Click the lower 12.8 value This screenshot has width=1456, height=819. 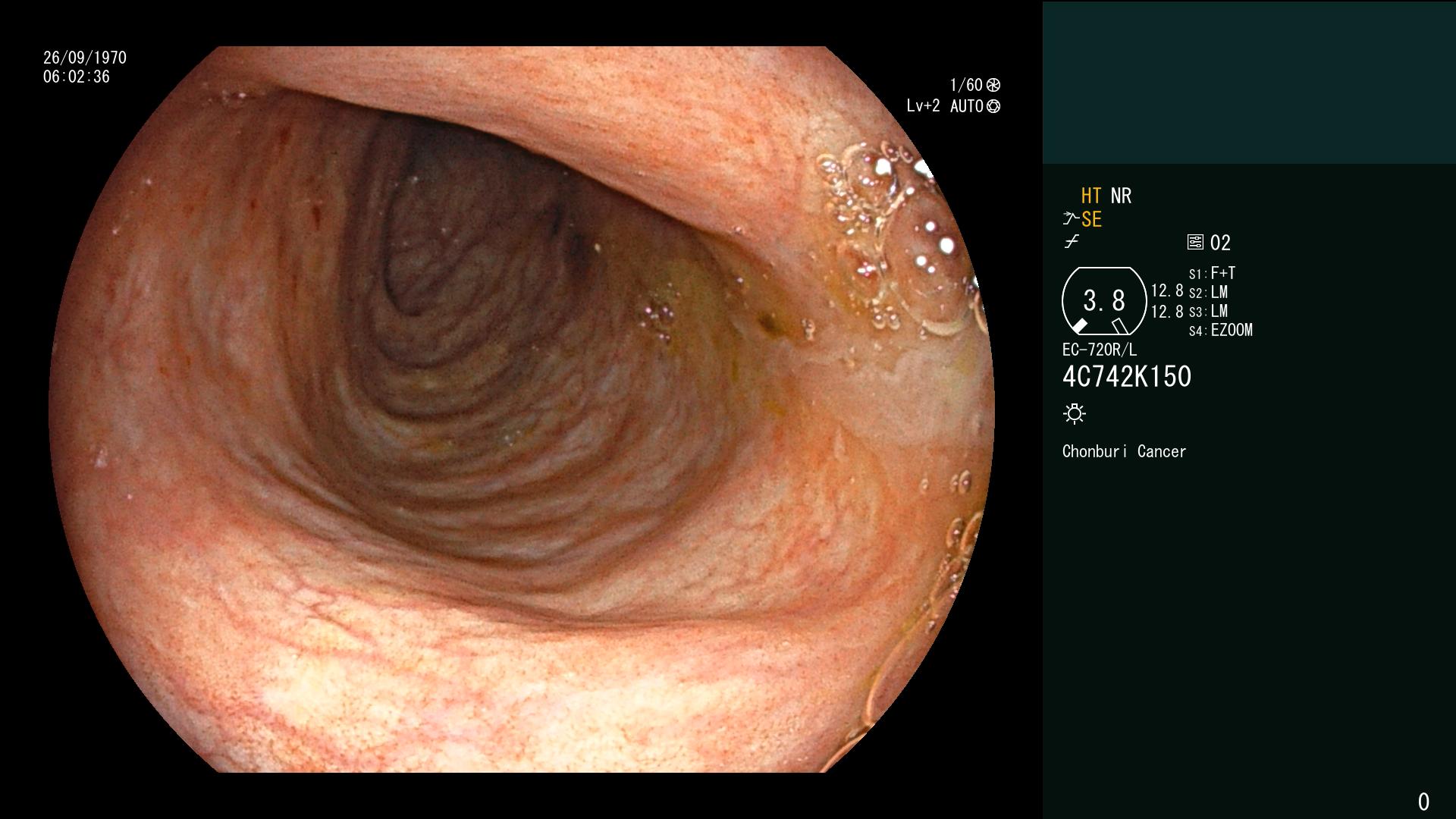pos(1167,312)
